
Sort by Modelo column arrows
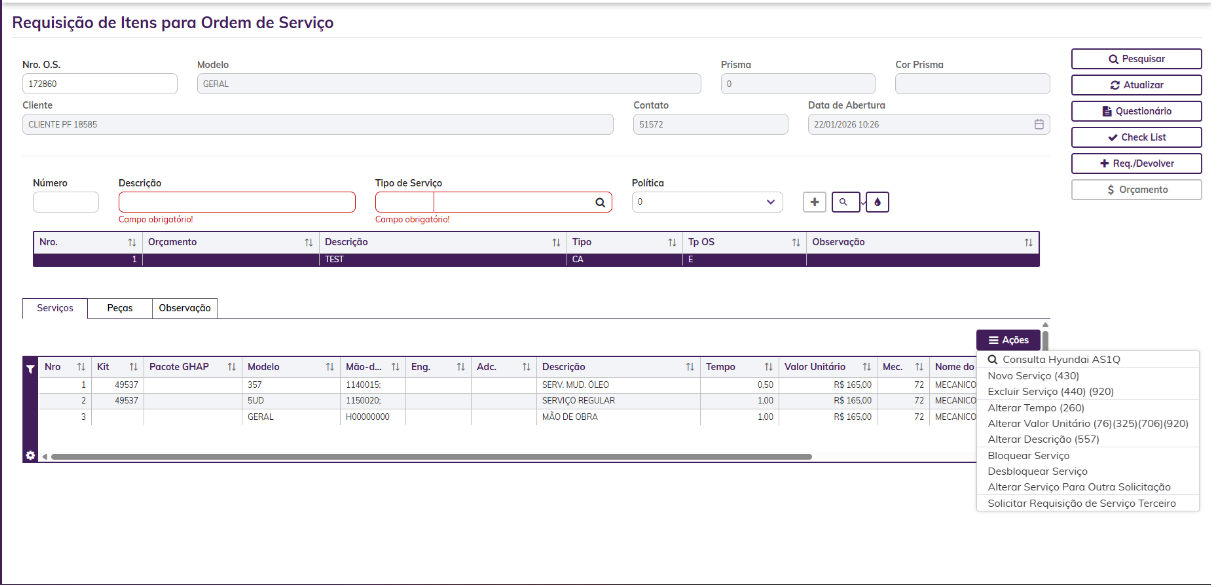[329, 367]
